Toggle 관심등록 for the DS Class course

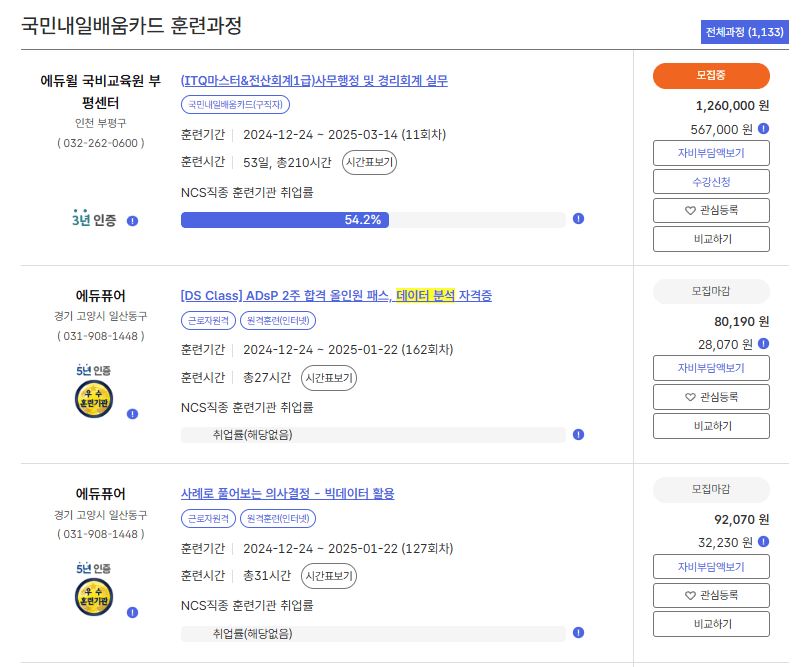(x=709, y=396)
